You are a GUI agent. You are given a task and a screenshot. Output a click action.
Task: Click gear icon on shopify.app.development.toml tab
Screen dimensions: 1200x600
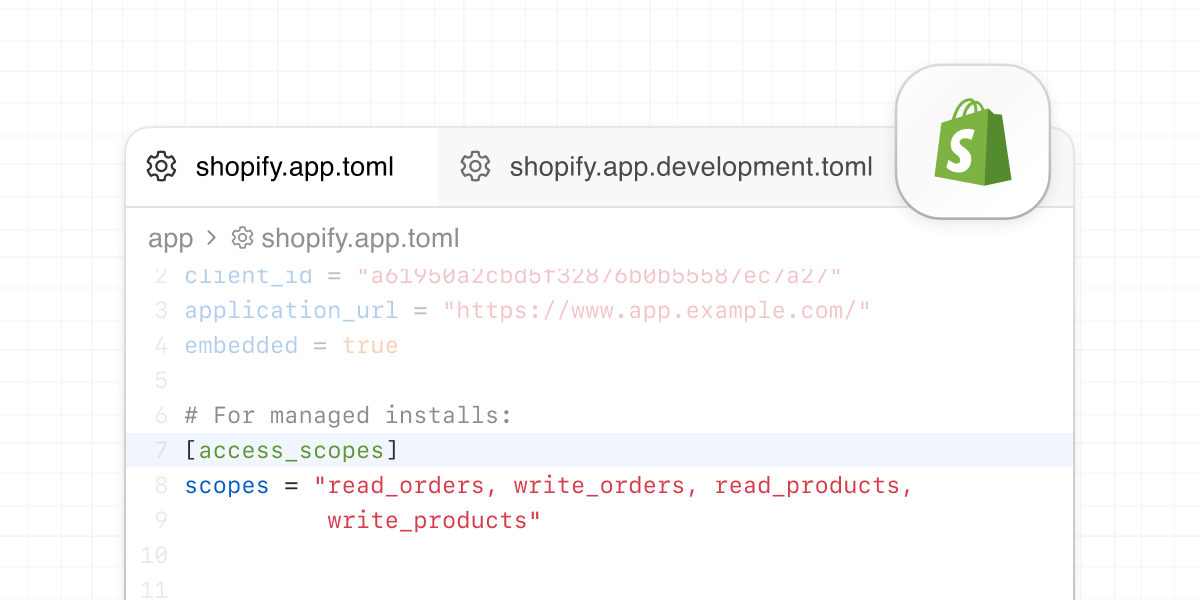(475, 166)
